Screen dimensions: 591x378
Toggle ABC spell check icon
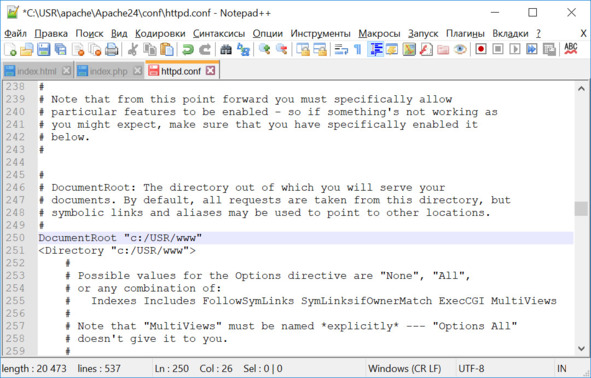(x=571, y=49)
